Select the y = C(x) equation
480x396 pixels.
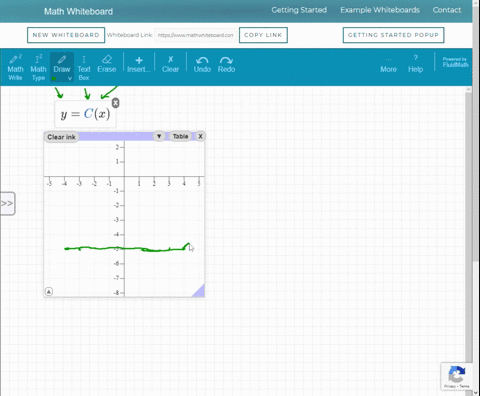pos(85,114)
